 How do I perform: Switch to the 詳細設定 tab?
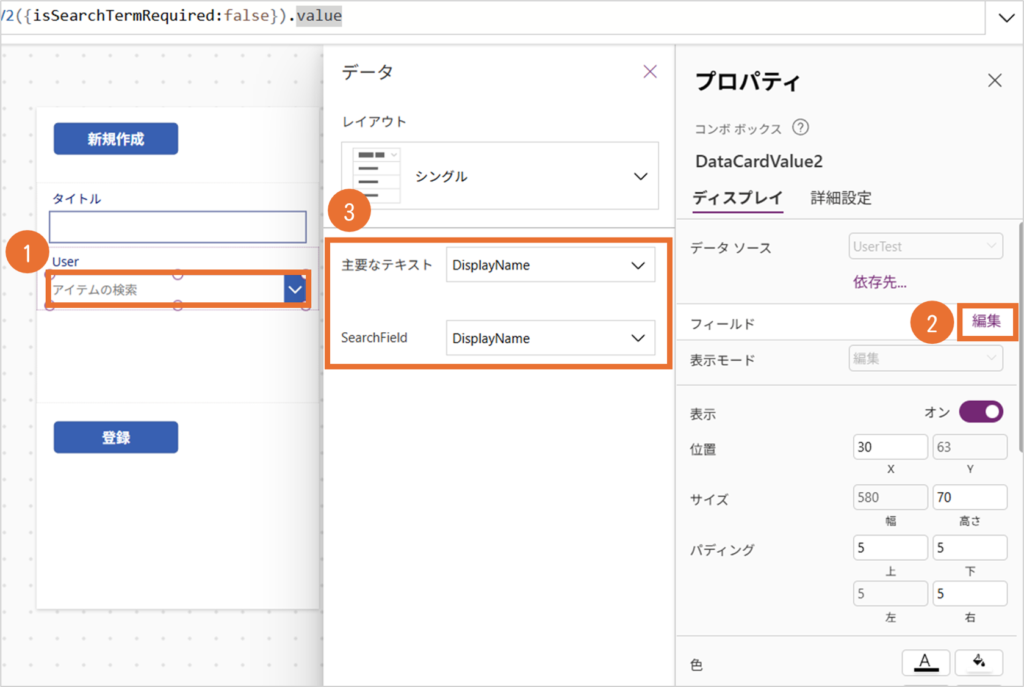tap(840, 198)
